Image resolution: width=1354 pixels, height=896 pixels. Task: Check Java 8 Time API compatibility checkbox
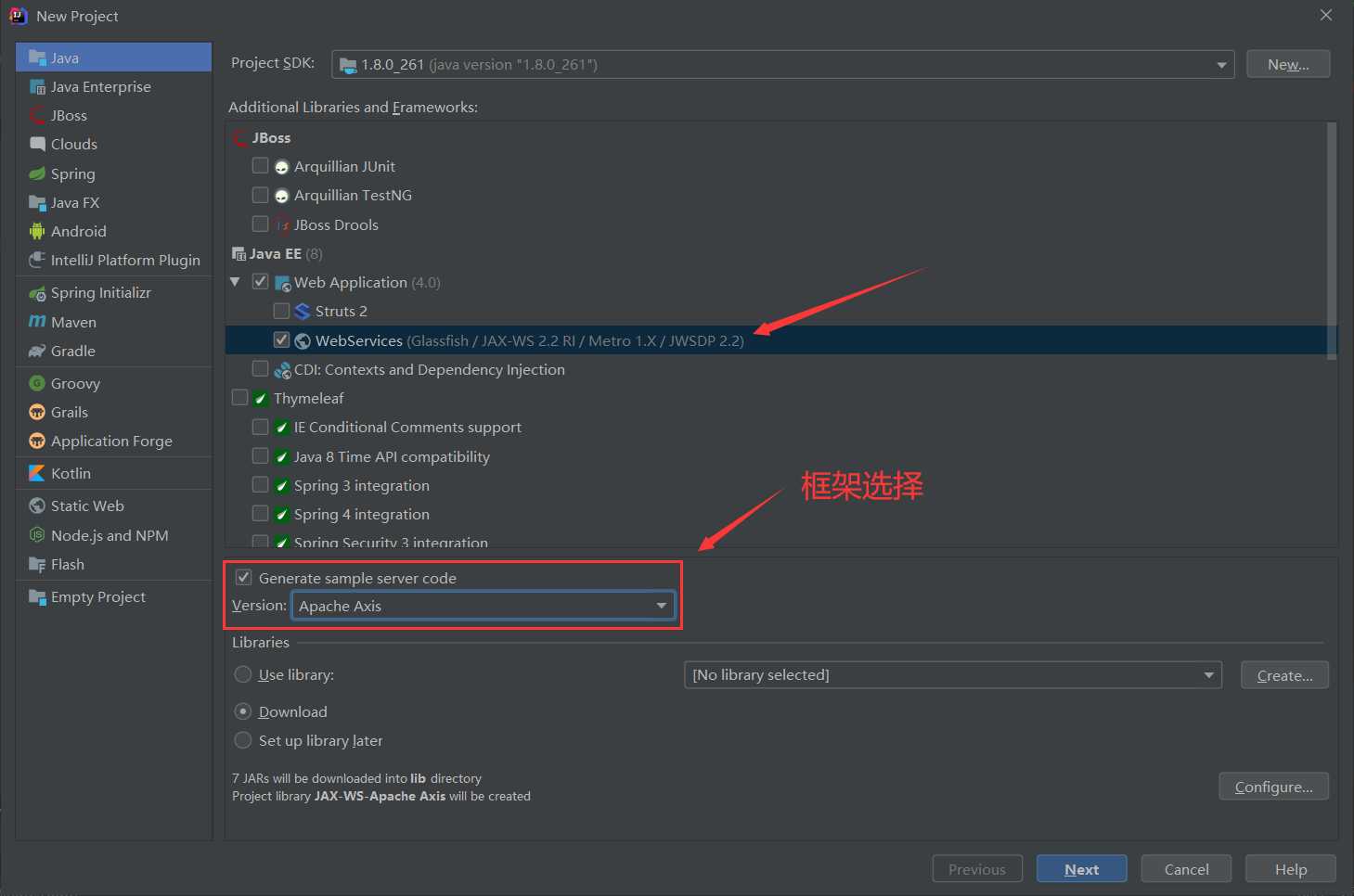[x=260, y=455]
